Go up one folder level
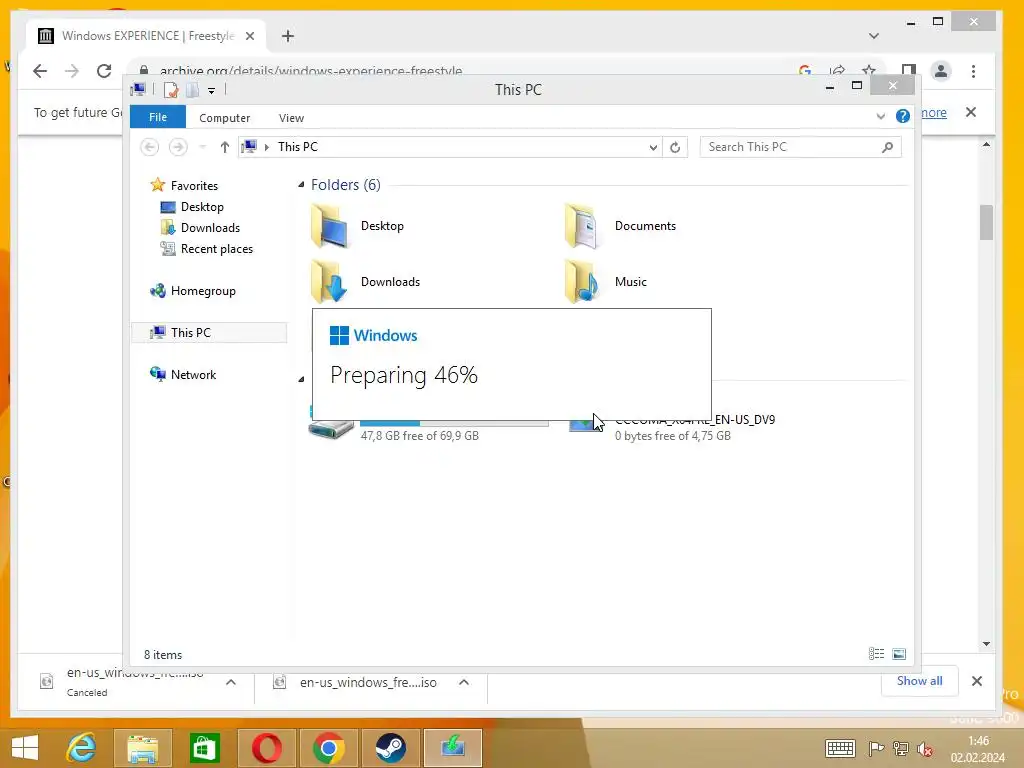This screenshot has width=1024, height=768. [225, 147]
